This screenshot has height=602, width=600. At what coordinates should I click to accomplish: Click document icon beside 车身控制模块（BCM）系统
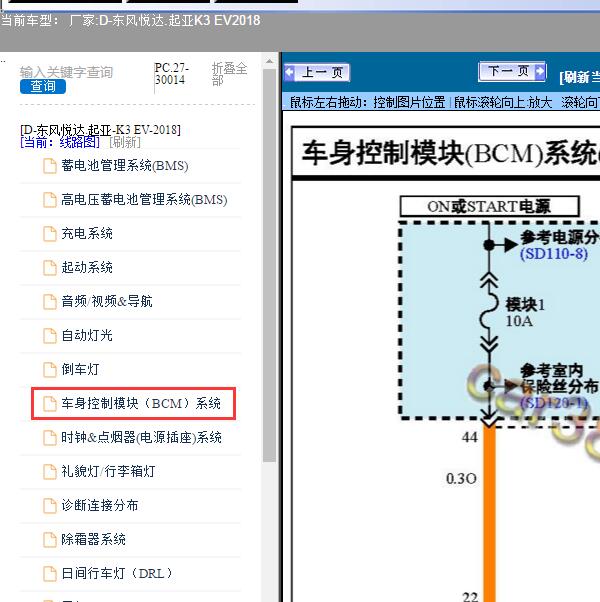click(50, 404)
